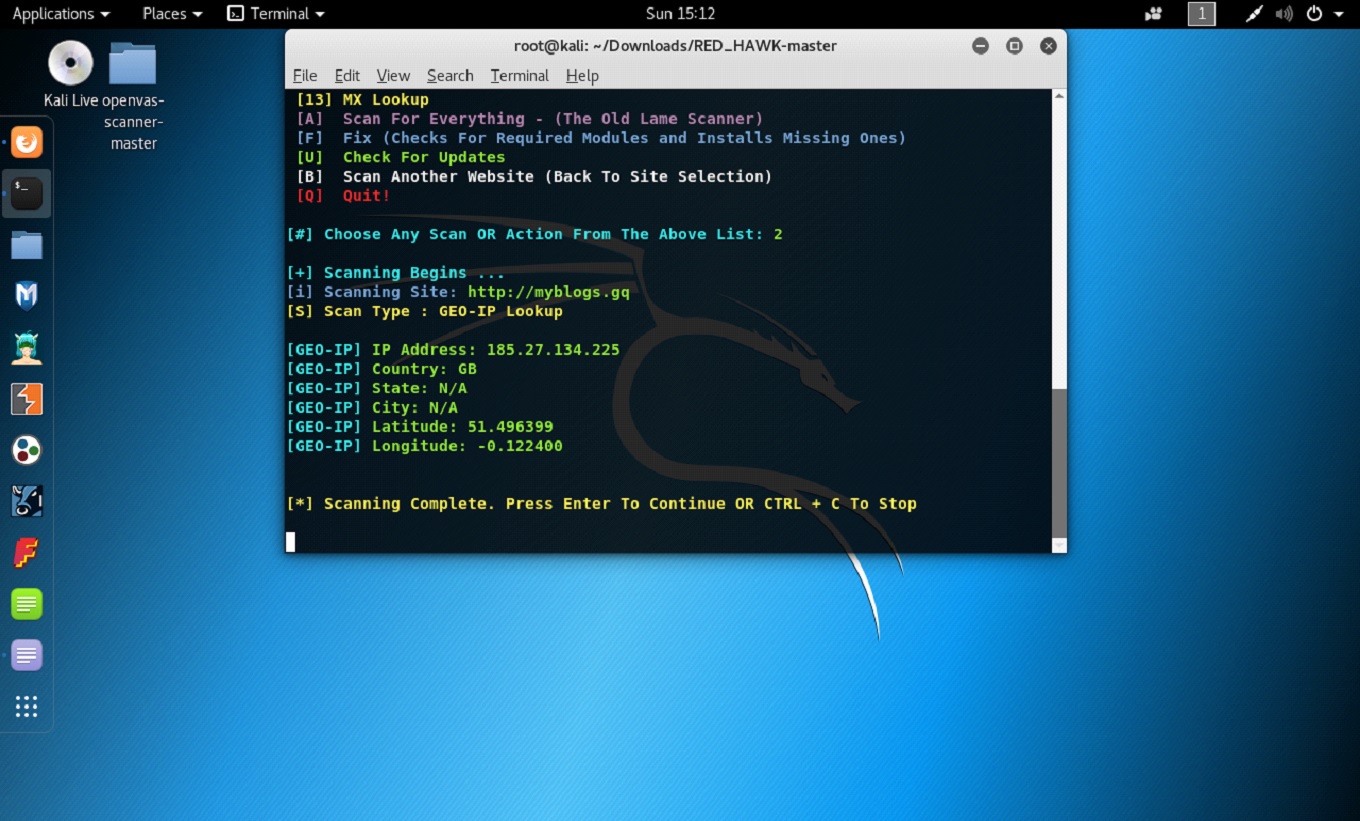The height and width of the screenshot is (821, 1360).
Task: Click 'Scanning Complete' message line
Action: pyautogui.click(x=601, y=504)
